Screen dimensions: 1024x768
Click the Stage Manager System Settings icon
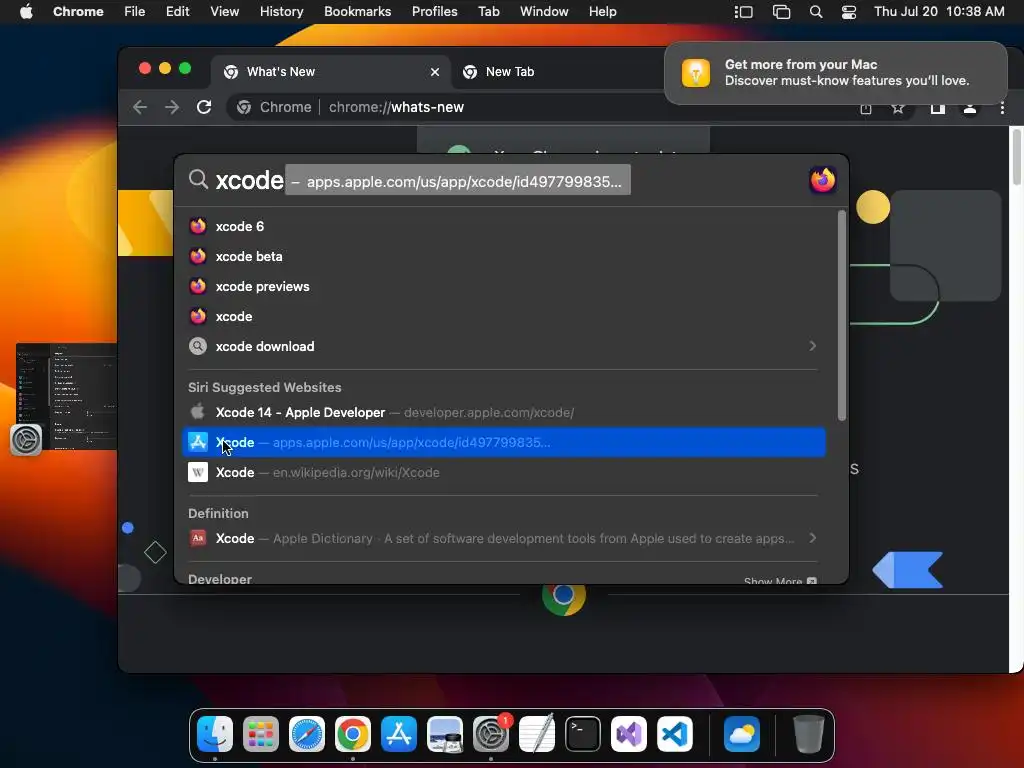pos(26,440)
